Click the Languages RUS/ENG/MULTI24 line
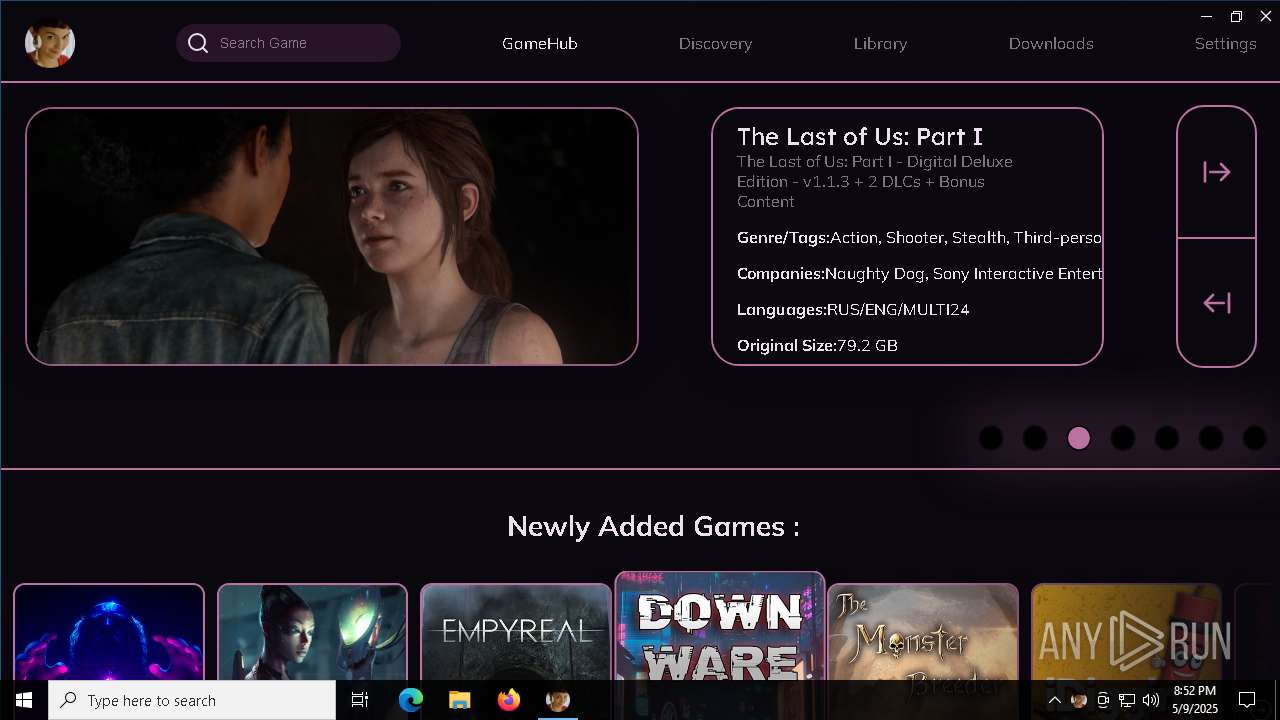1280x720 pixels. [853, 310]
